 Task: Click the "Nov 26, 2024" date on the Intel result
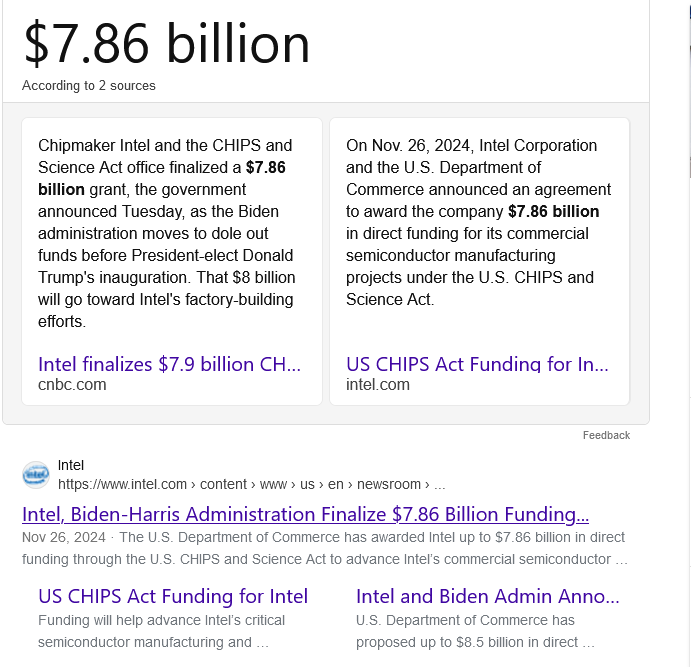63,537
